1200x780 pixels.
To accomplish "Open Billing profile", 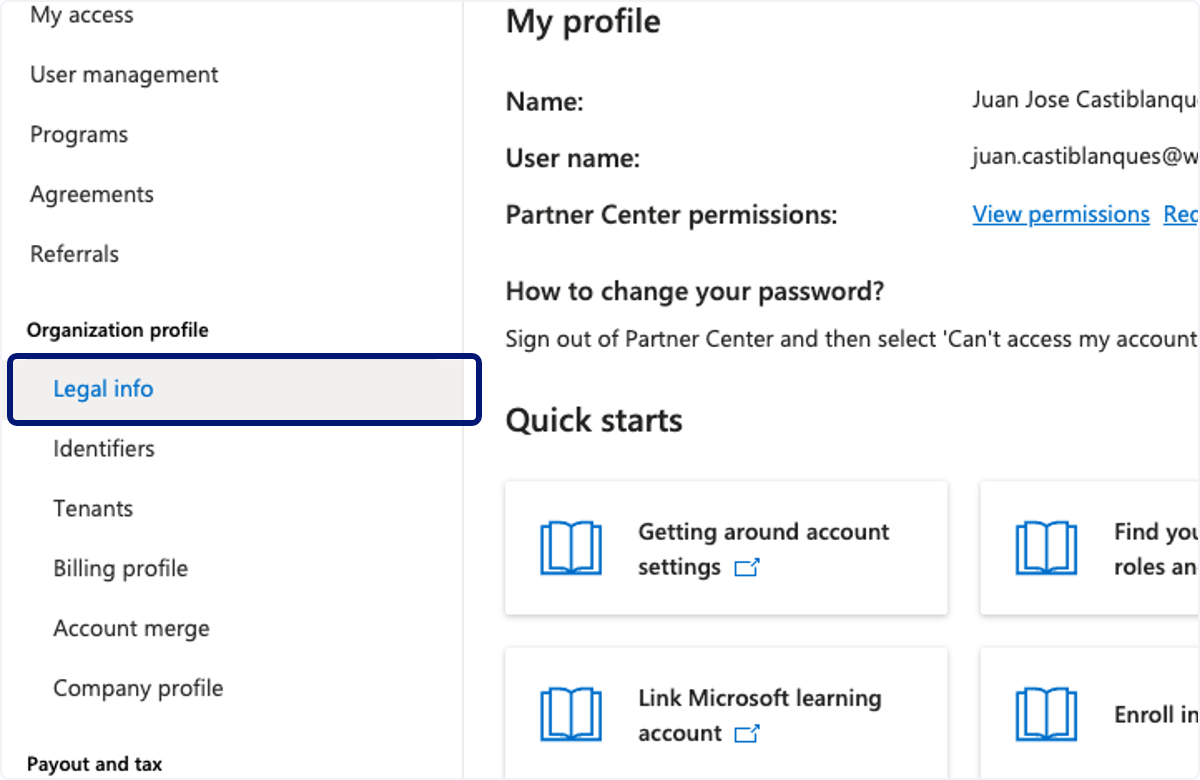I will (120, 569).
